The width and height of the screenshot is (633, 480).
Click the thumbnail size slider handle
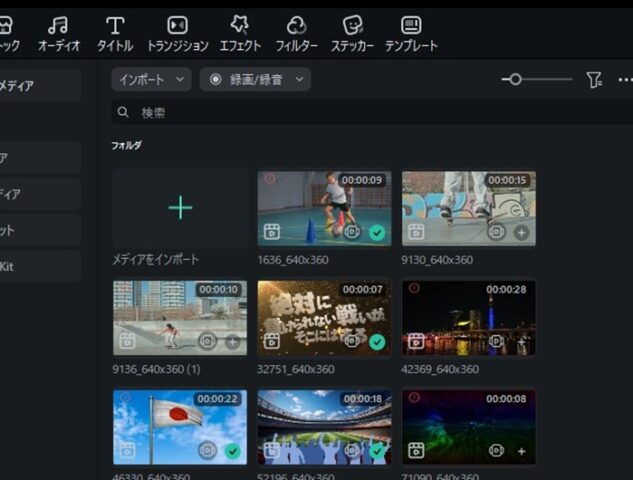tap(516, 79)
